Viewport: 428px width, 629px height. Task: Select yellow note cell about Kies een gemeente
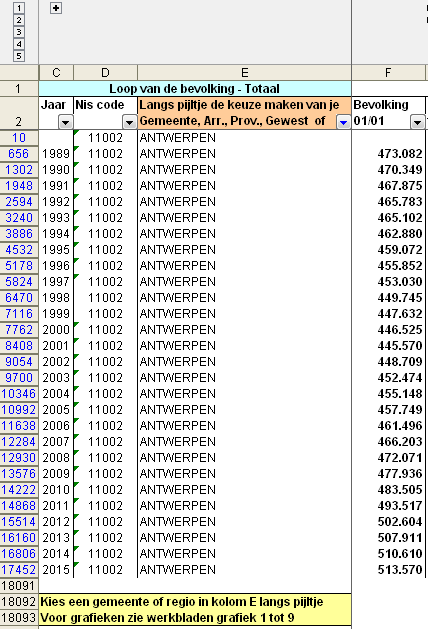pos(195,602)
